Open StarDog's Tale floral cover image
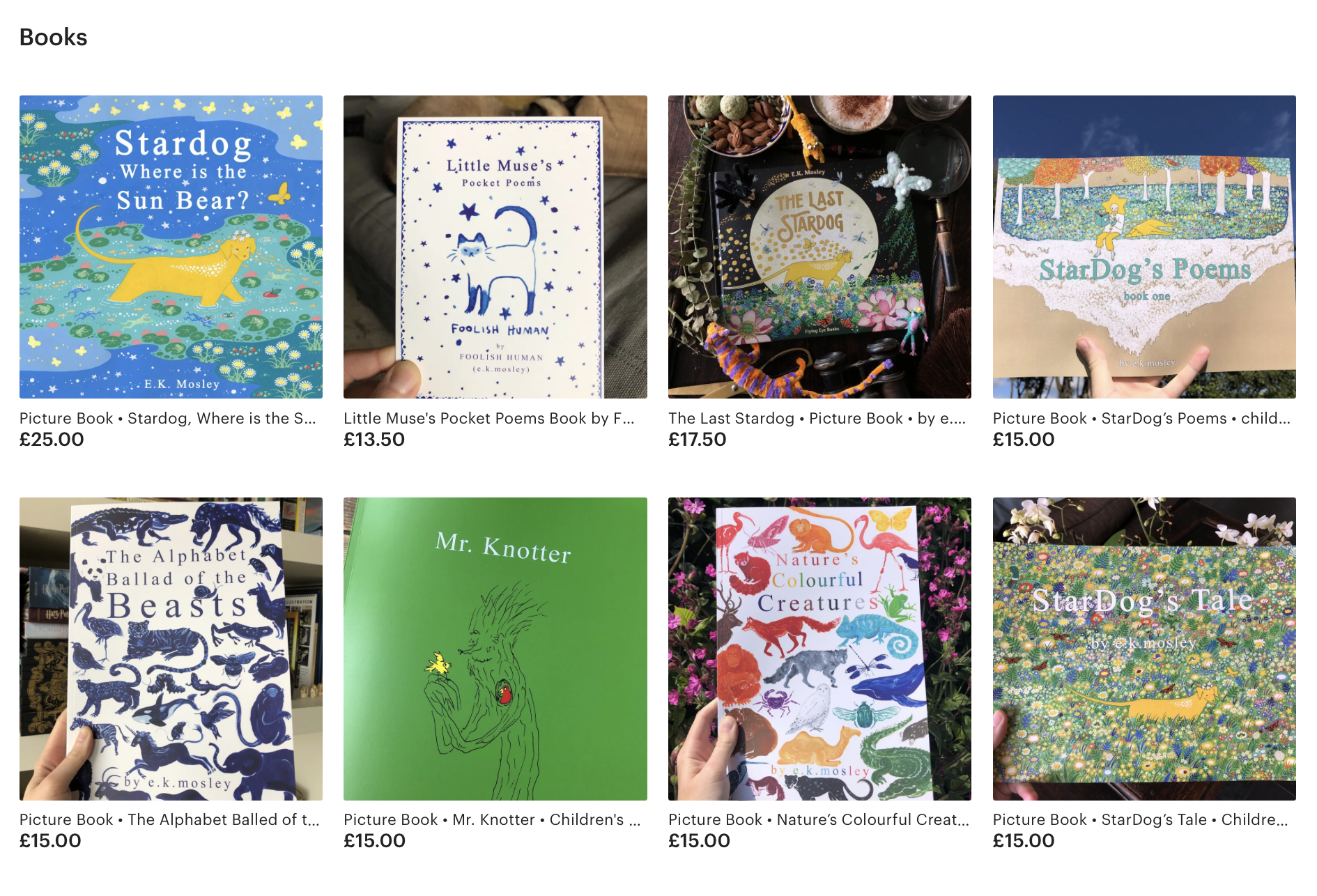The image size is (1317, 896). coord(1144,649)
